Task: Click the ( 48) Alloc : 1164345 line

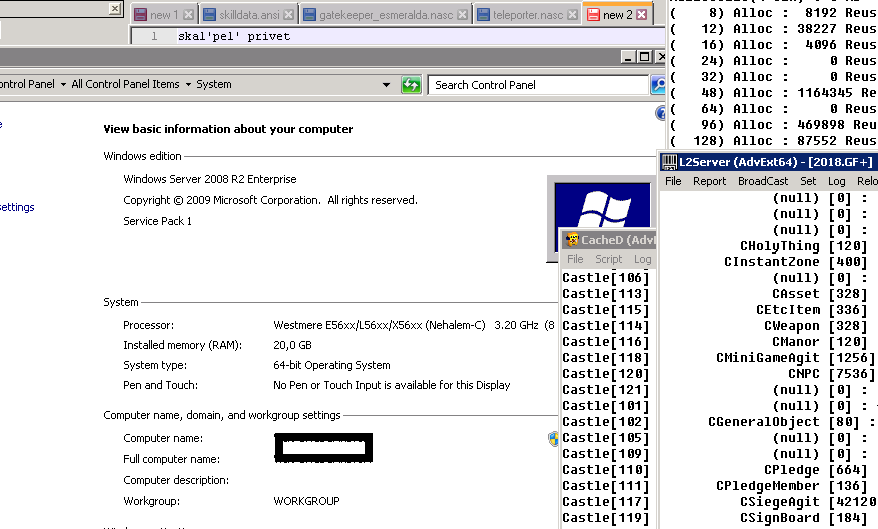Action: [773, 93]
